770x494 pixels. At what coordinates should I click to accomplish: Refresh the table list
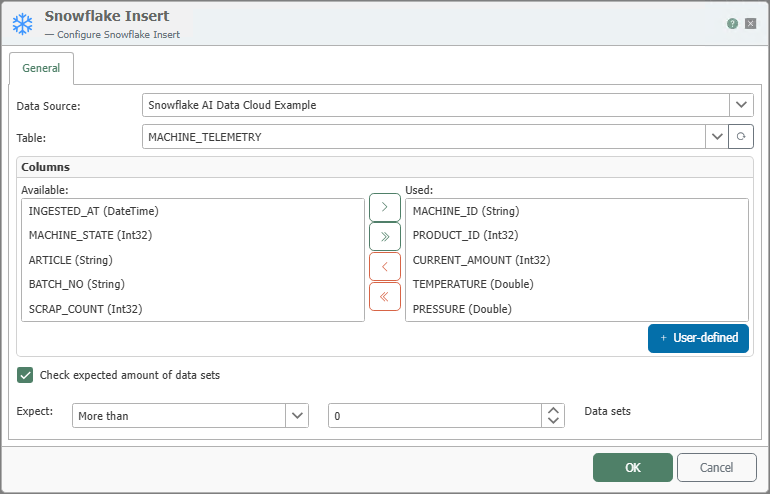click(x=741, y=137)
